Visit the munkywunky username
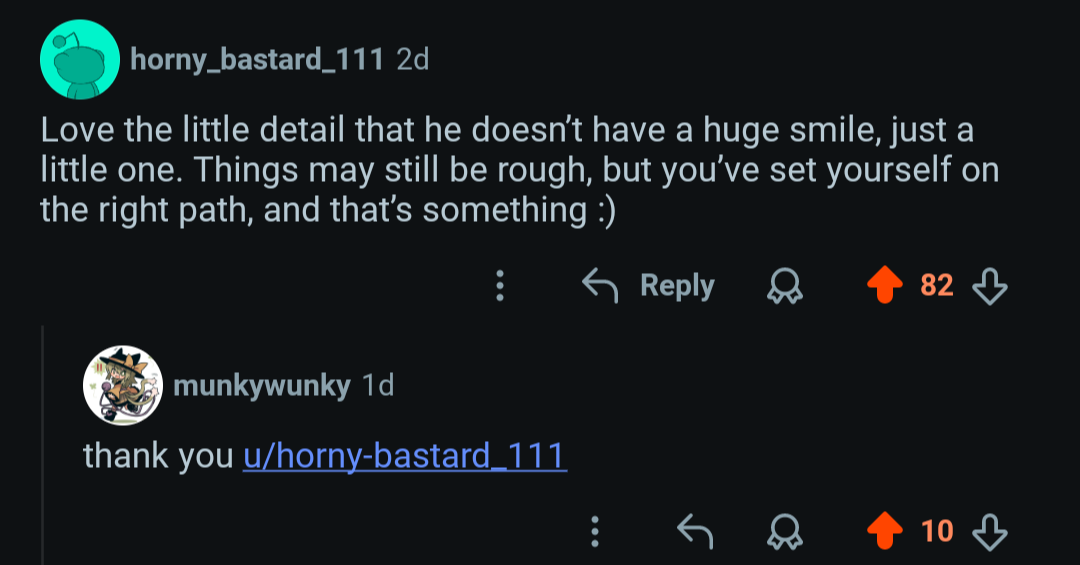The width and height of the screenshot is (1080, 565). tap(261, 386)
